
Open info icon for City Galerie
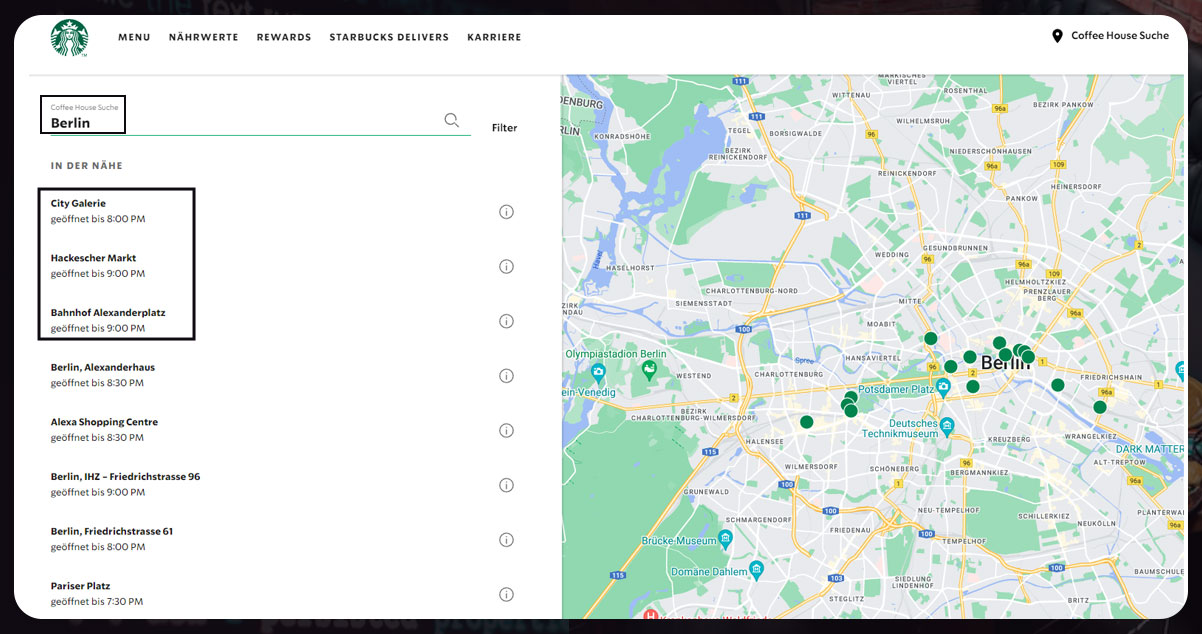pyautogui.click(x=506, y=212)
